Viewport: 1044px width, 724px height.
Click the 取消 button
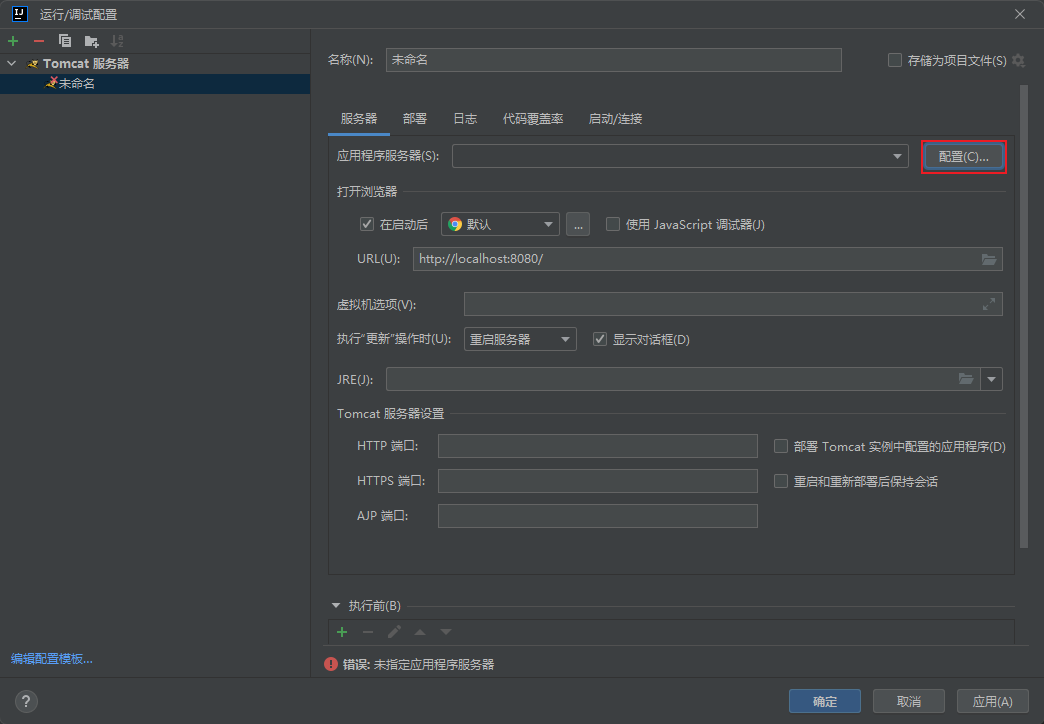(x=909, y=701)
